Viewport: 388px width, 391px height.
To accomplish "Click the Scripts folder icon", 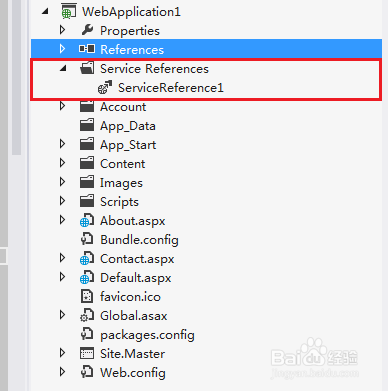I will tap(87, 201).
